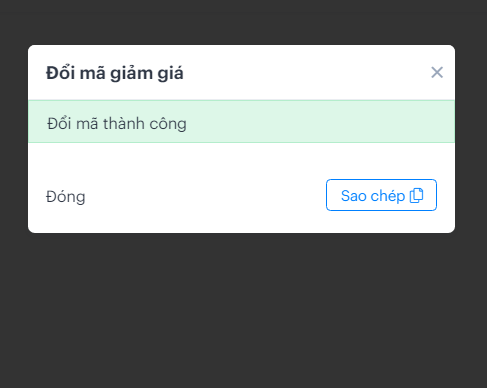The width and height of the screenshot is (487, 388).
Task: Click the white header area beside the title
Action: pyautogui.click(x=307, y=72)
